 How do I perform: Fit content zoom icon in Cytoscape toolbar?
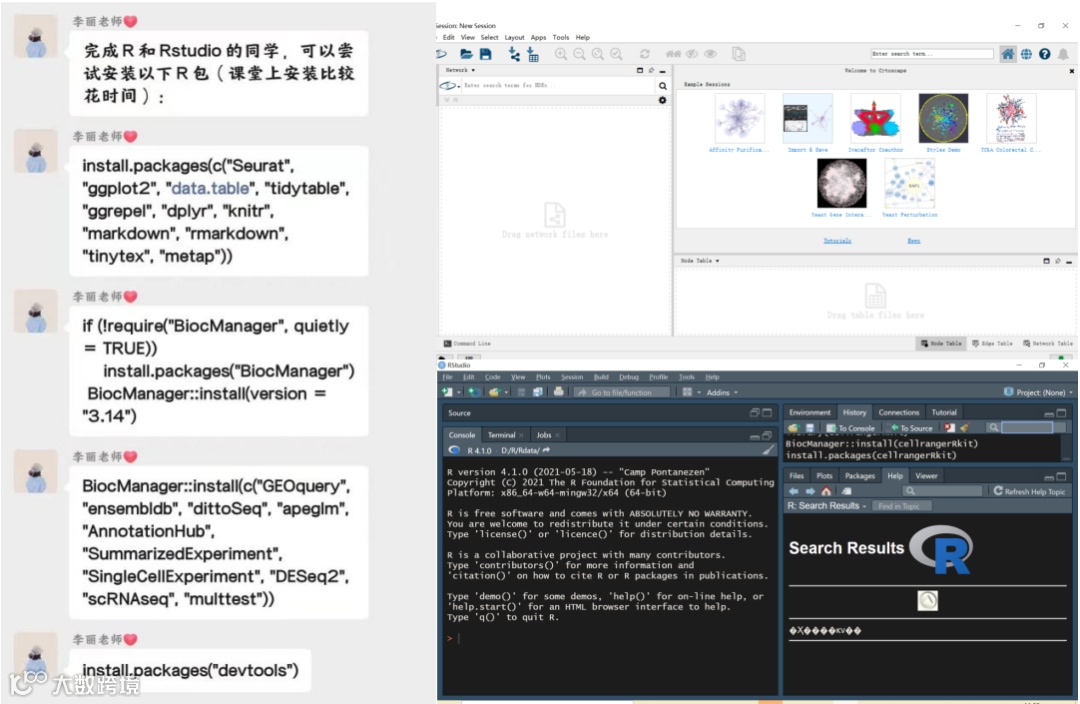pyautogui.click(x=598, y=54)
